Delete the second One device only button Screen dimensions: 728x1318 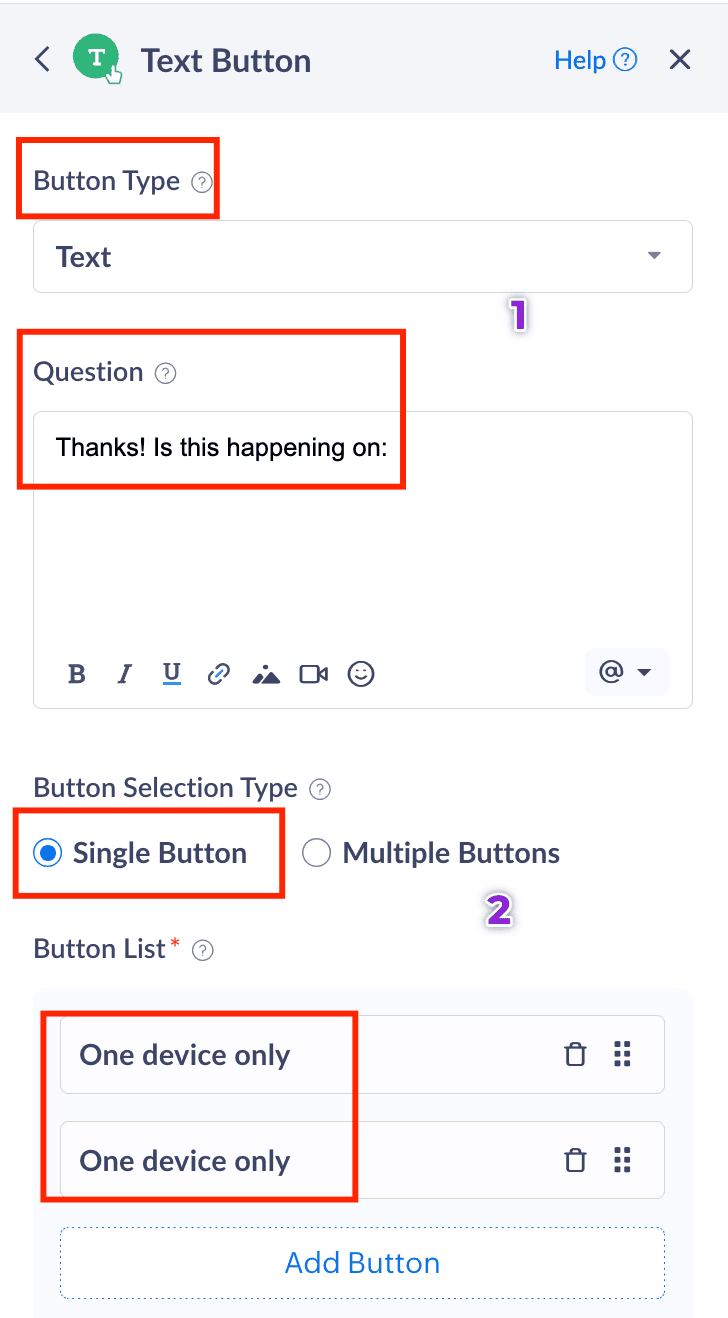tap(575, 1160)
